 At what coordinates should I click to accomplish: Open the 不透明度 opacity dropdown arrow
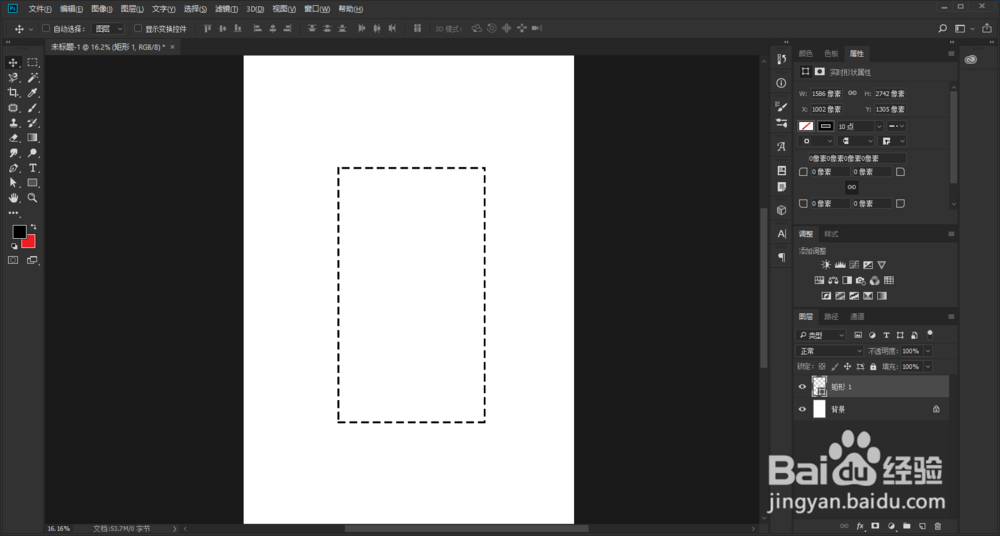928,351
